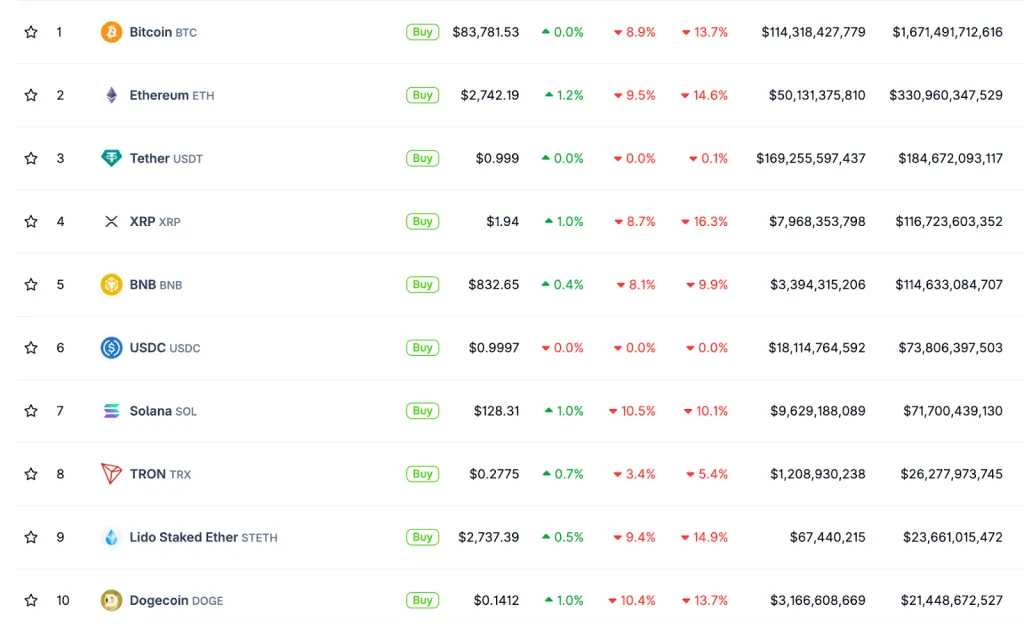Viewport: 1024px width, 628px height.
Task: Click the Bitcoin logo icon
Action: pyautogui.click(x=111, y=32)
